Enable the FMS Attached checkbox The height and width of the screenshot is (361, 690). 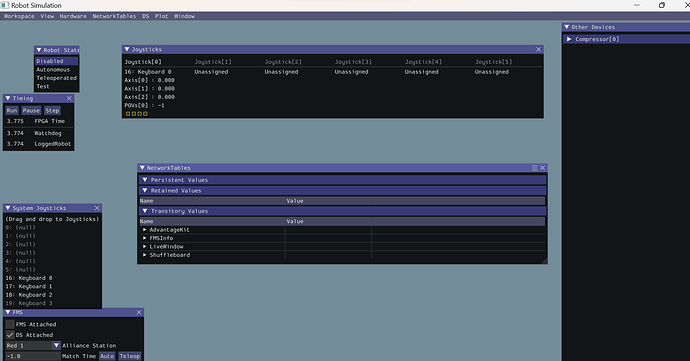click(x=10, y=324)
